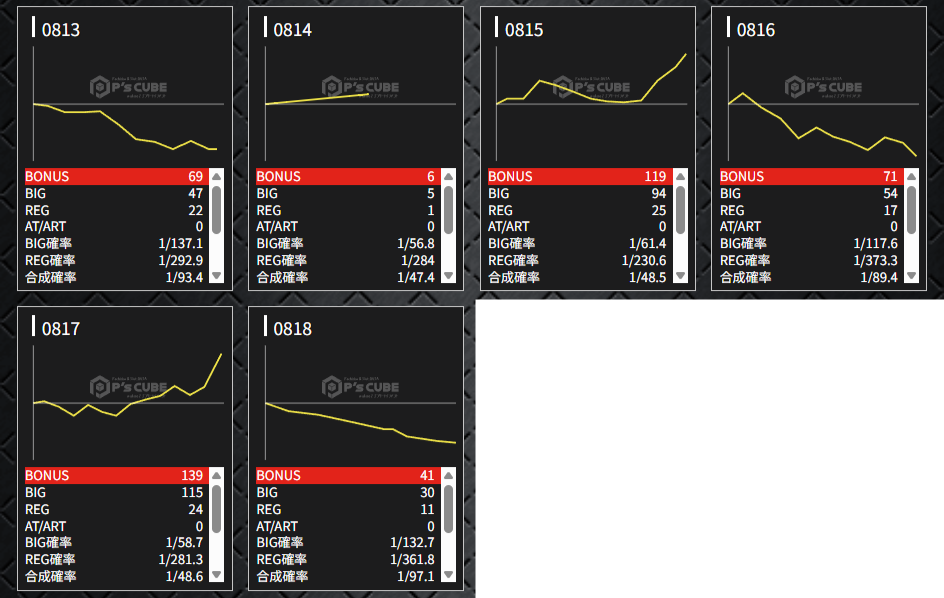Open machine 0817 title
Viewport: 944px width, 598px height.
click(60, 329)
